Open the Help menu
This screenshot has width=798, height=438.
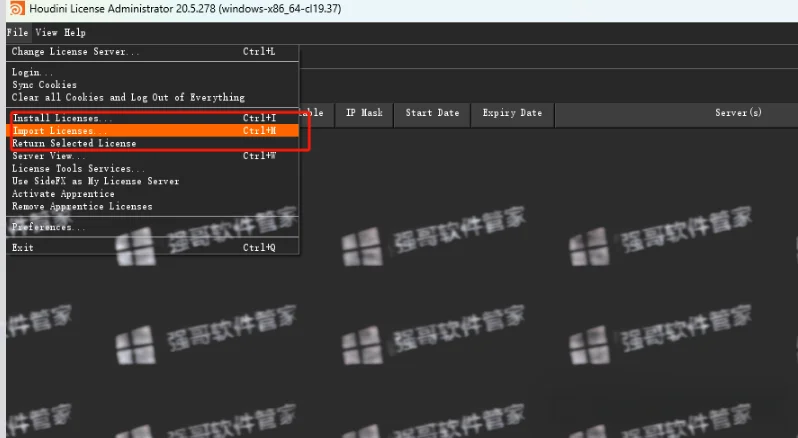tap(75, 33)
